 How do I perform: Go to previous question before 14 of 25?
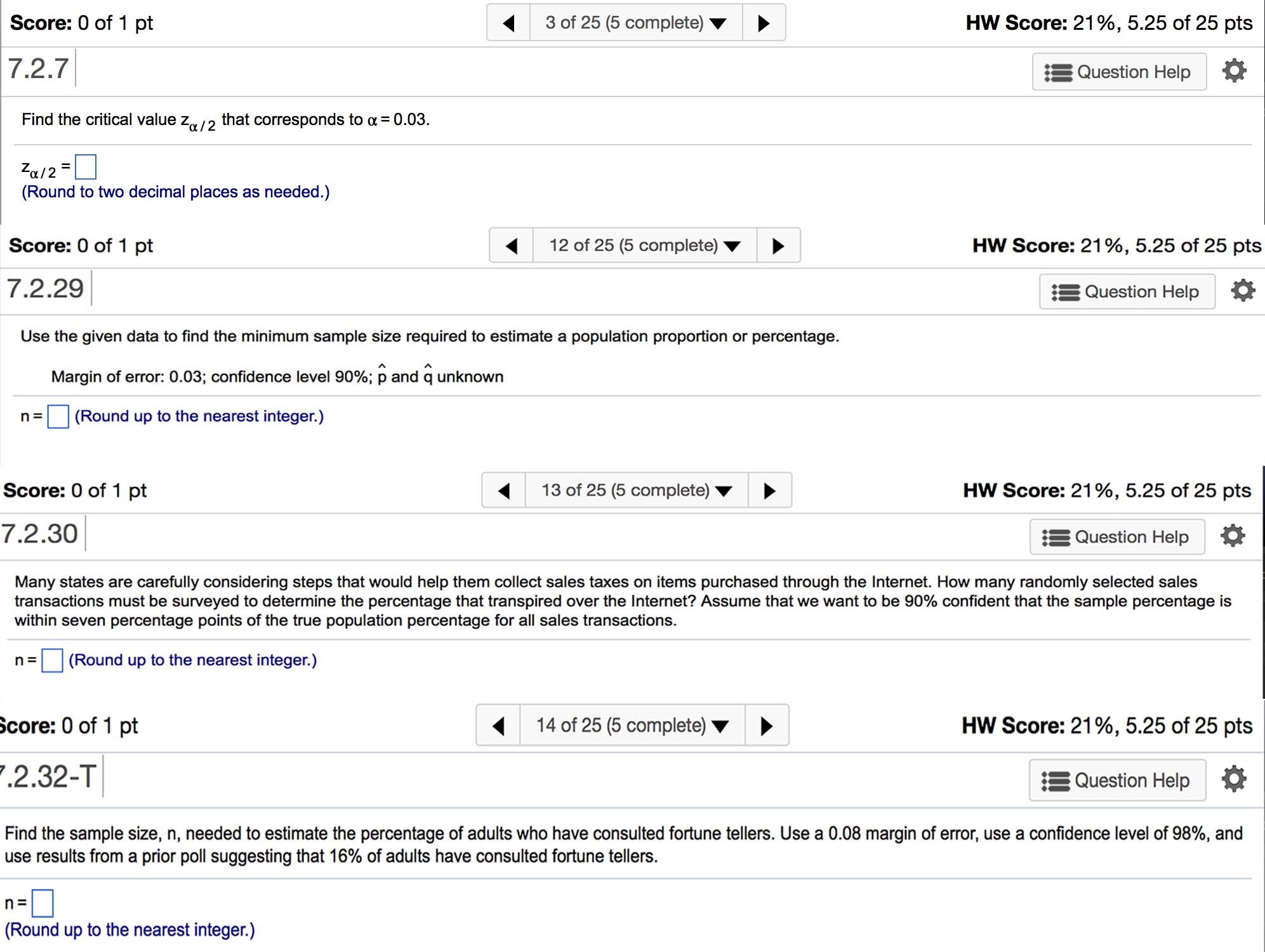(x=499, y=725)
